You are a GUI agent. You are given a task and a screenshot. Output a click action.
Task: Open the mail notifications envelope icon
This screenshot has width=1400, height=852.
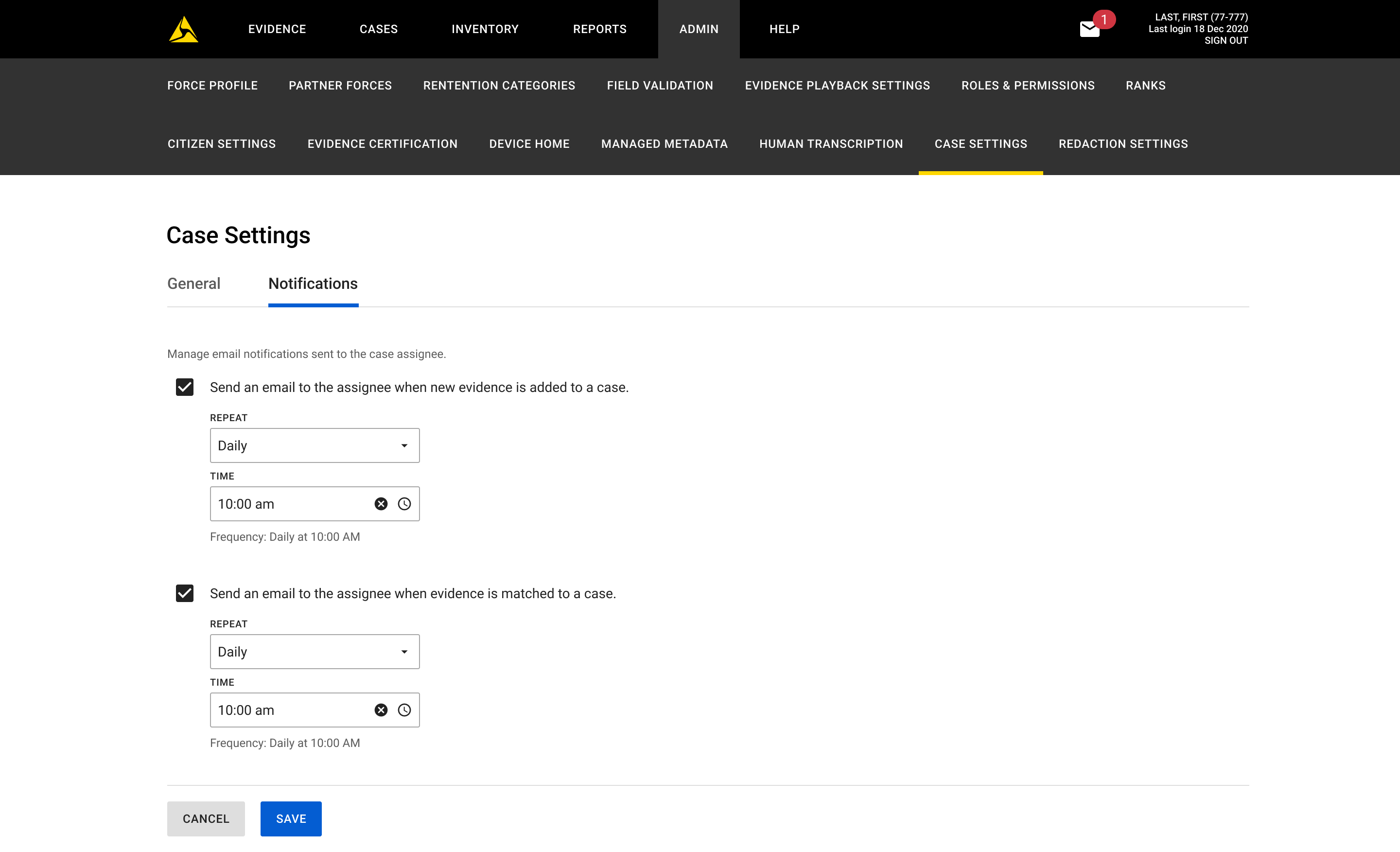[x=1089, y=29]
